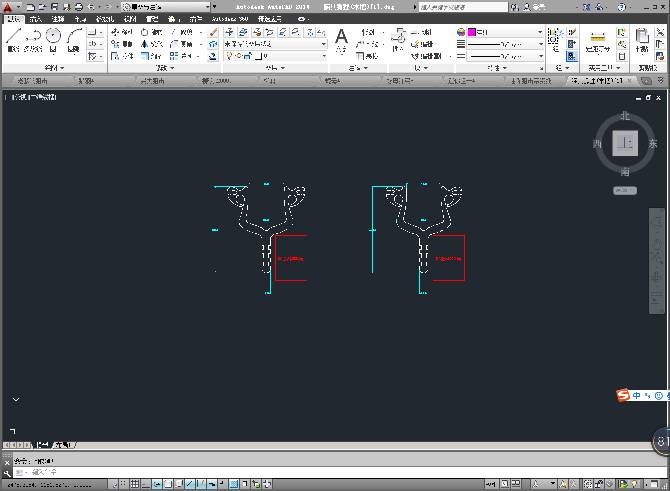Viewport: 670px width, 491px height.
Task: Click the Group objects tool
Action: [x=555, y=41]
